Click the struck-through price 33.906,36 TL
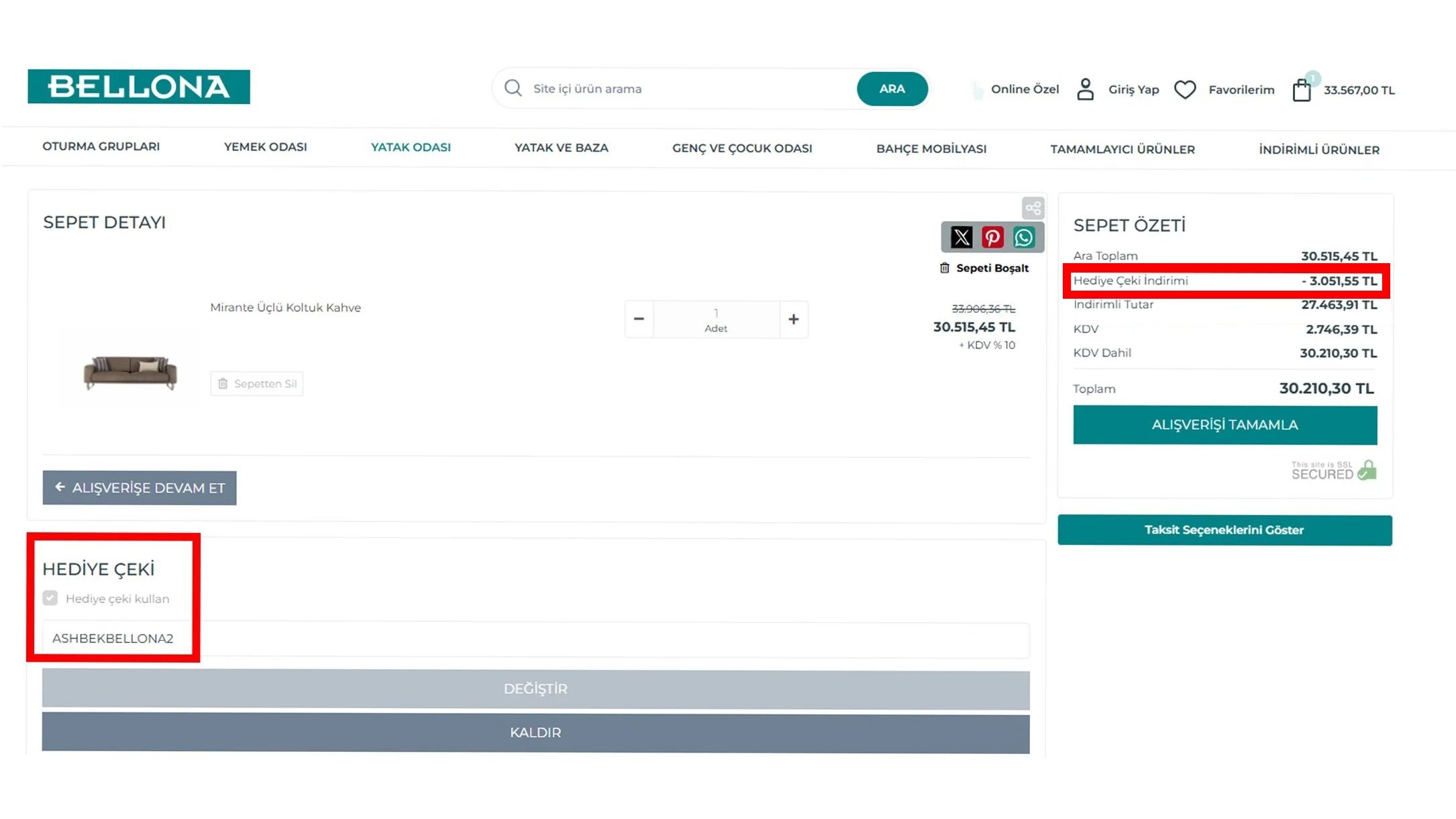The image size is (1456, 819). click(x=984, y=309)
